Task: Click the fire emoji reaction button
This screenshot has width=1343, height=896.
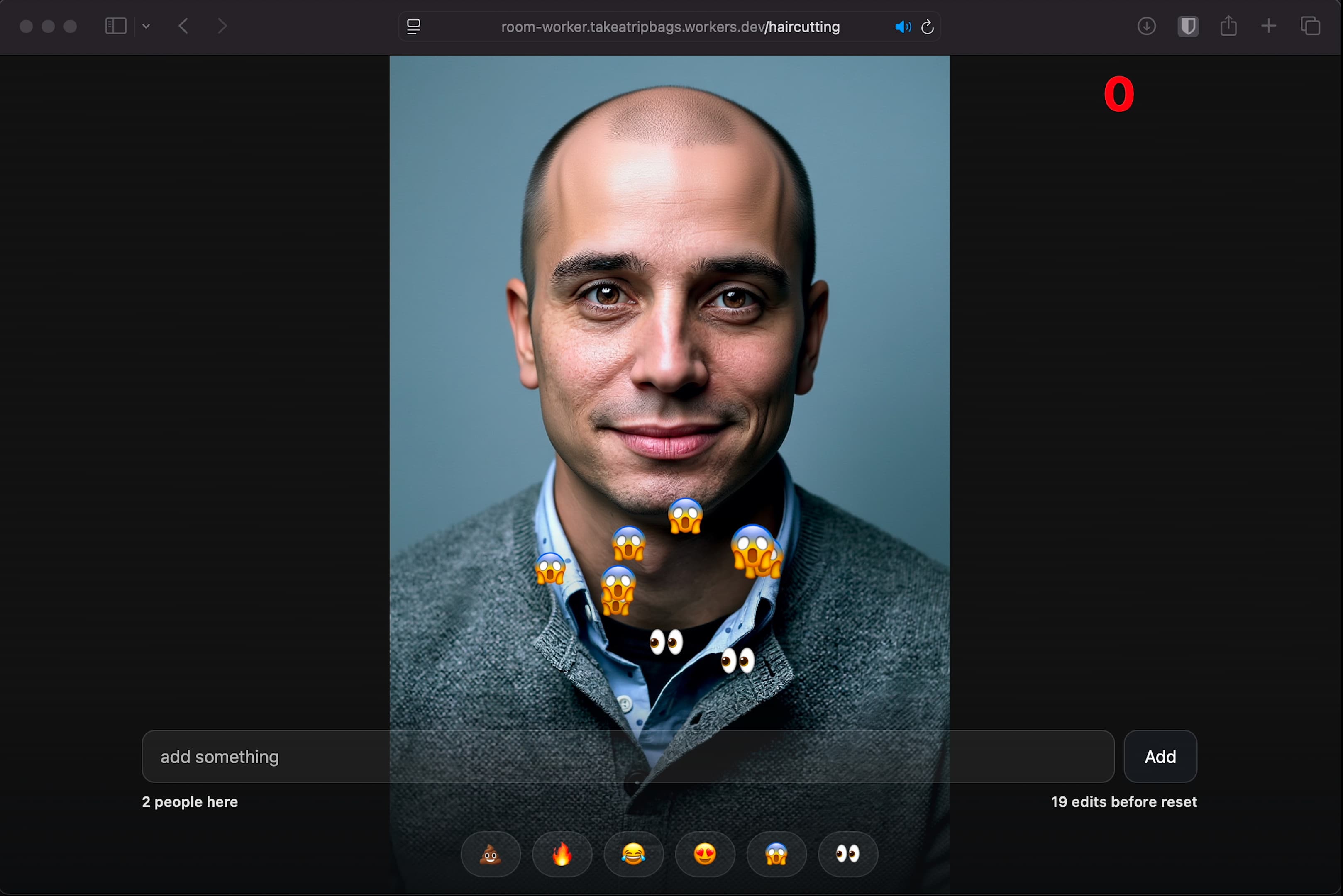Action: pyautogui.click(x=562, y=854)
